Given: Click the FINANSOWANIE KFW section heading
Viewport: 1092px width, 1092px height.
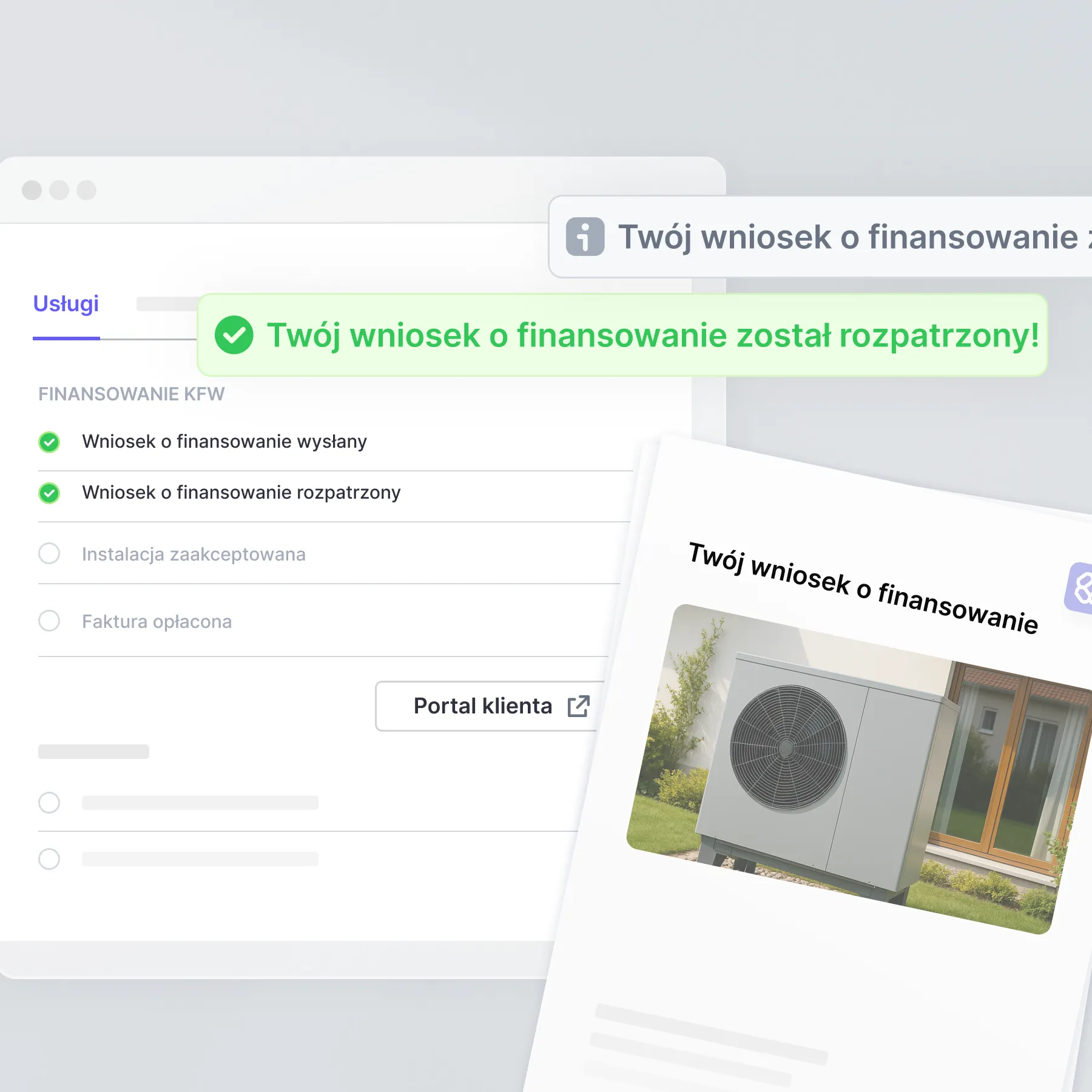Looking at the screenshot, I should pyautogui.click(x=132, y=394).
